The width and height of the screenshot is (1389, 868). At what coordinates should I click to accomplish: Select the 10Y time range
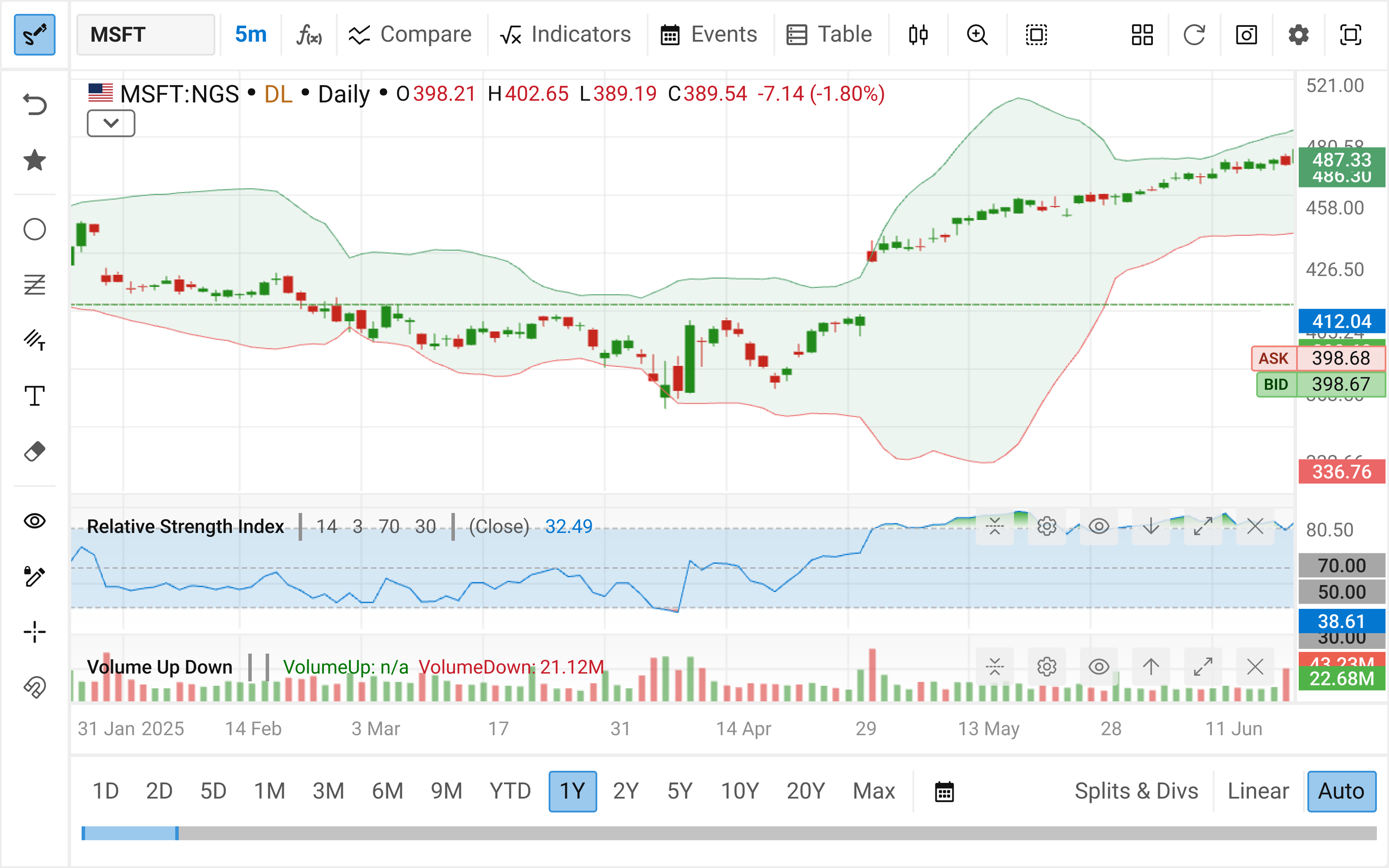point(740,791)
